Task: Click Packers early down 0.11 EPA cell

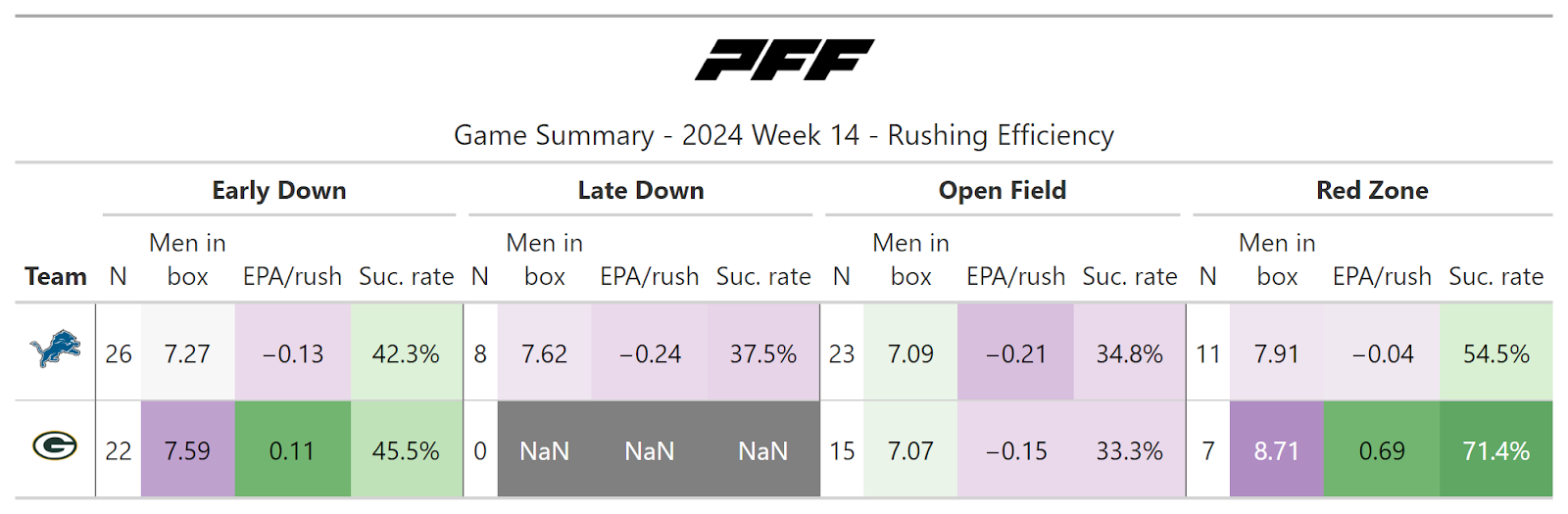Action: [x=292, y=450]
